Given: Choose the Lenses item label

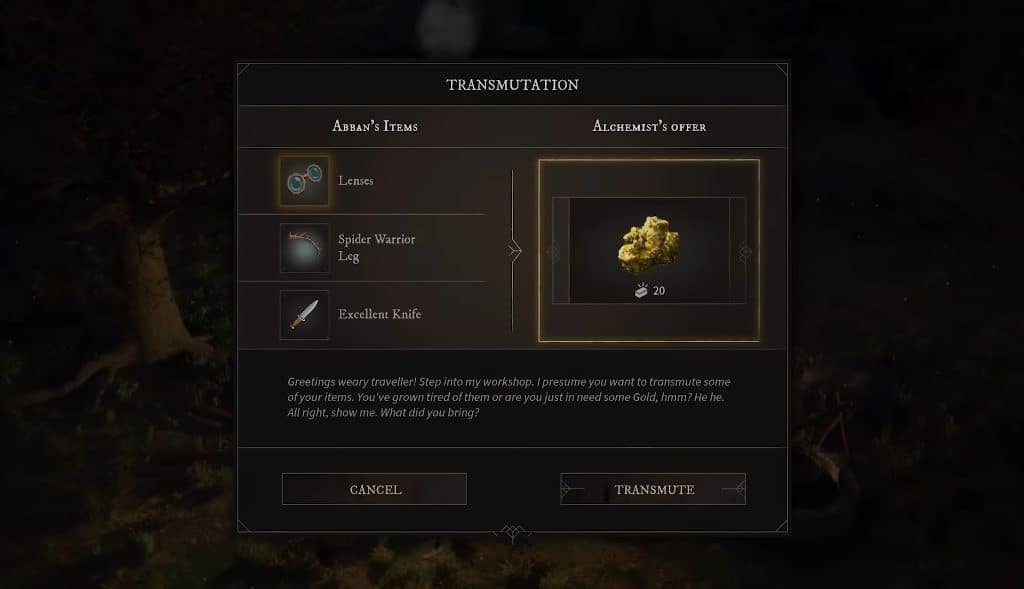Looking at the screenshot, I should click(x=356, y=181).
